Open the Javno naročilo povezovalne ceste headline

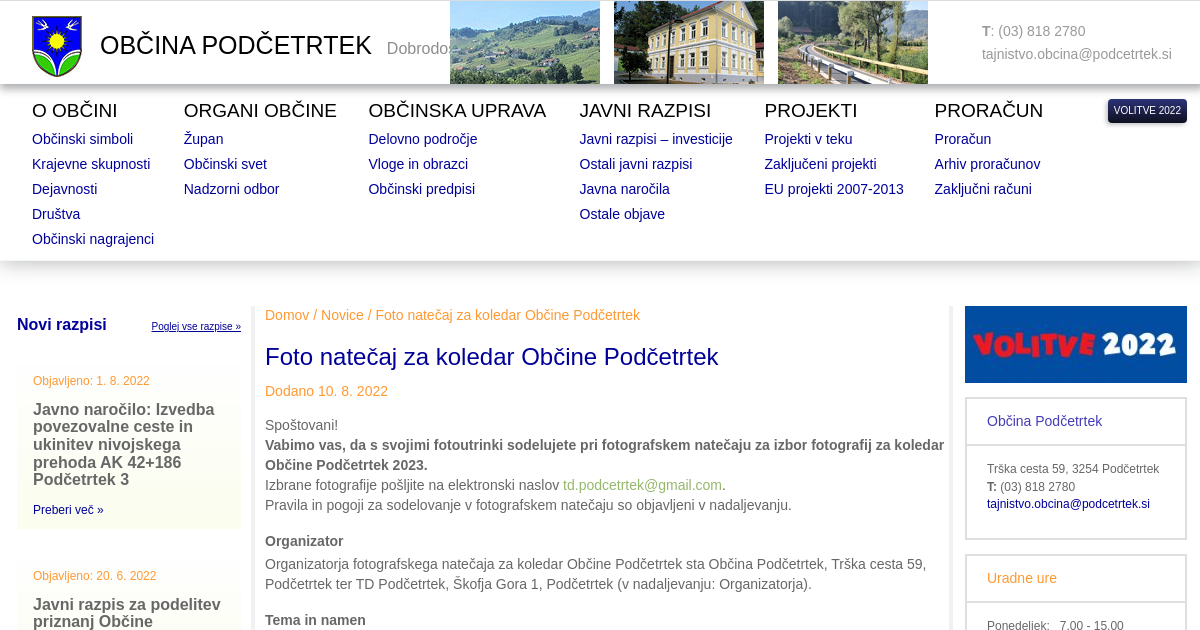[x=124, y=444]
